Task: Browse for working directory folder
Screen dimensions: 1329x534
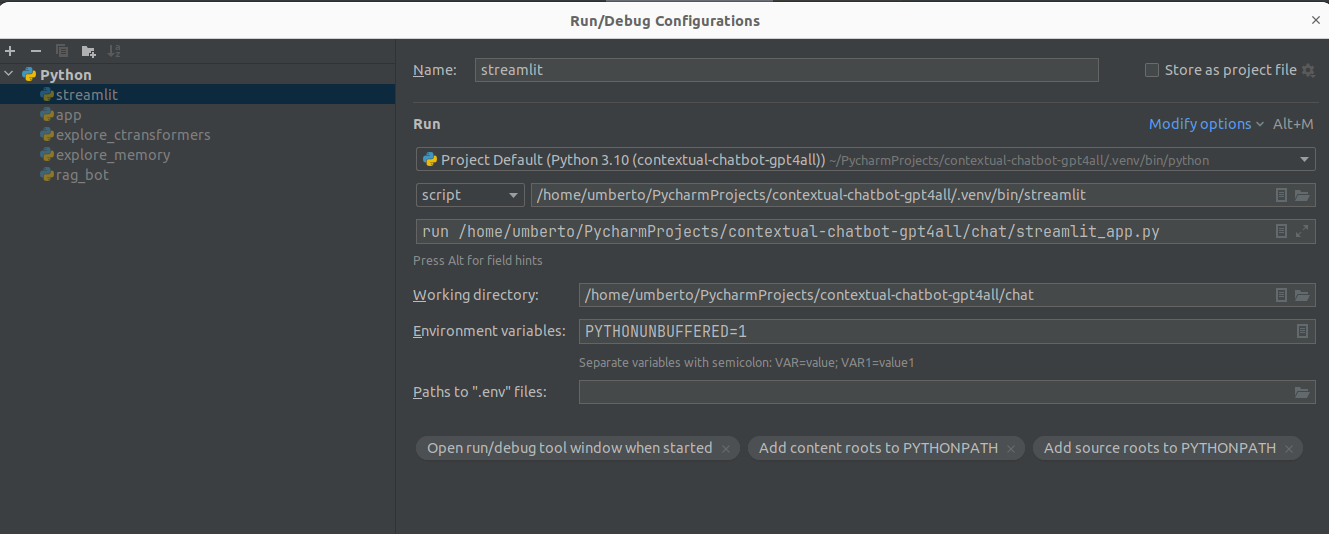Action: point(1302,295)
